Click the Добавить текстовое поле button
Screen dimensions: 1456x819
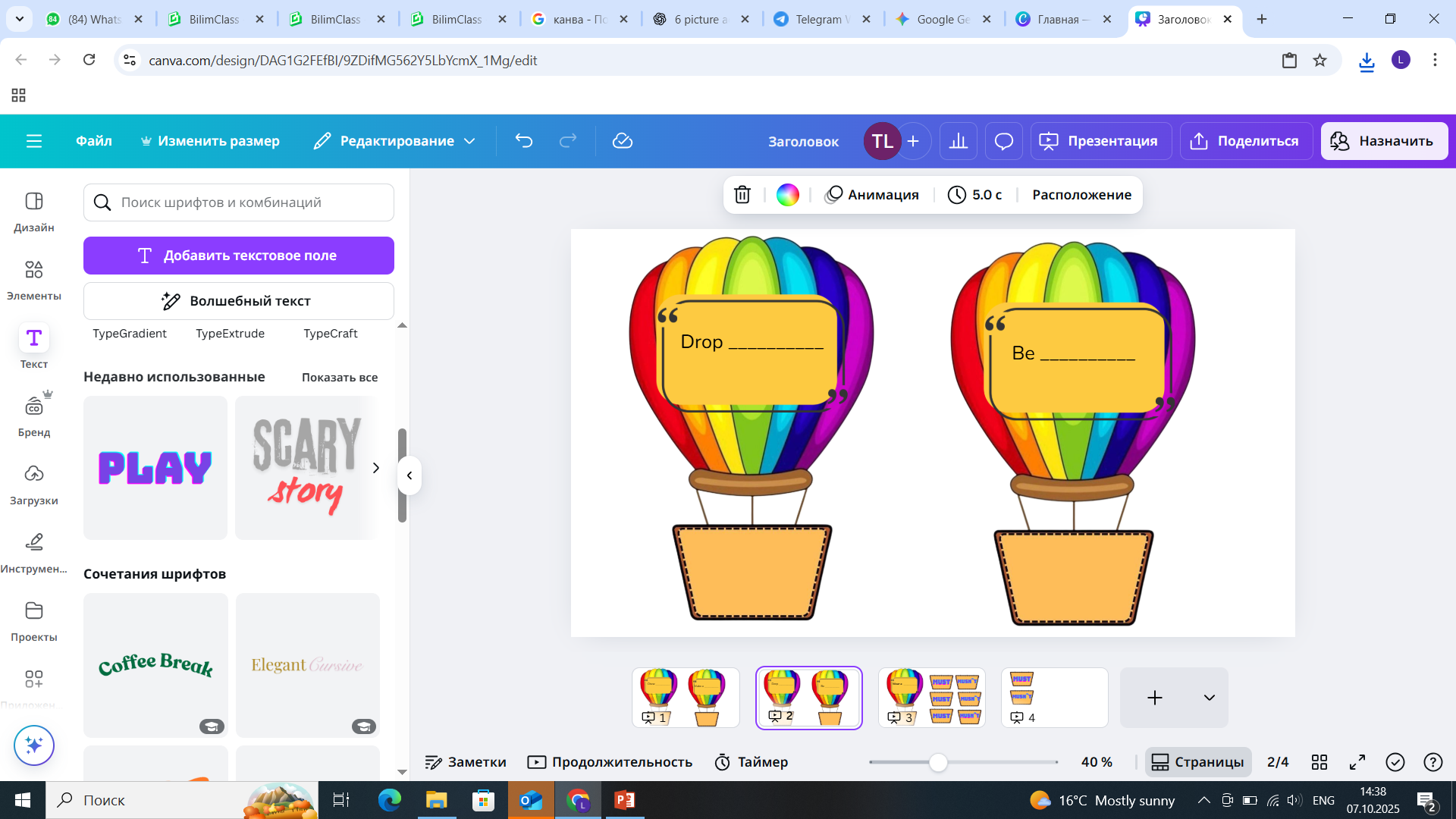tap(239, 256)
